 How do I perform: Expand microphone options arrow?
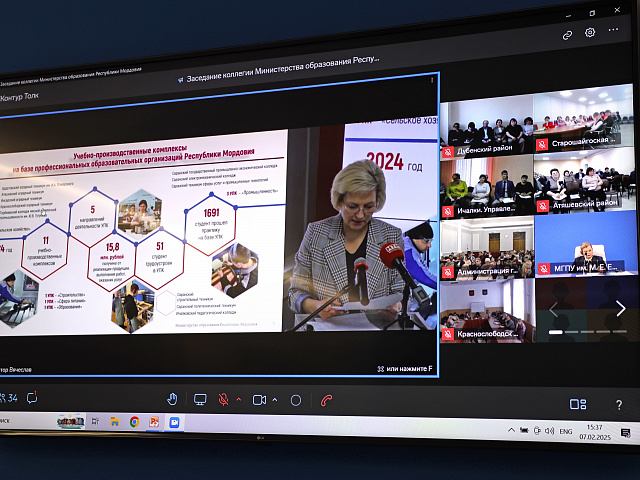[x=238, y=400]
